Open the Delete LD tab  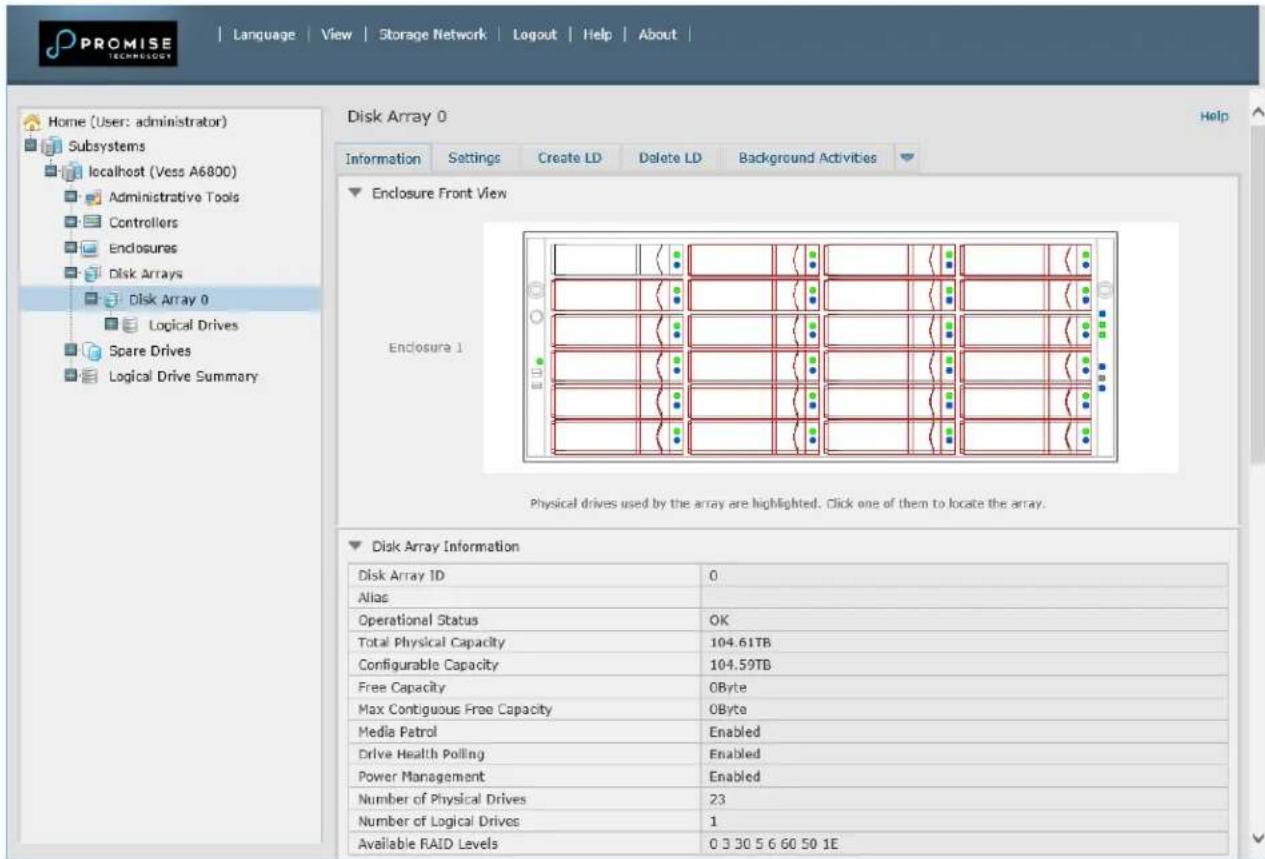click(x=669, y=158)
